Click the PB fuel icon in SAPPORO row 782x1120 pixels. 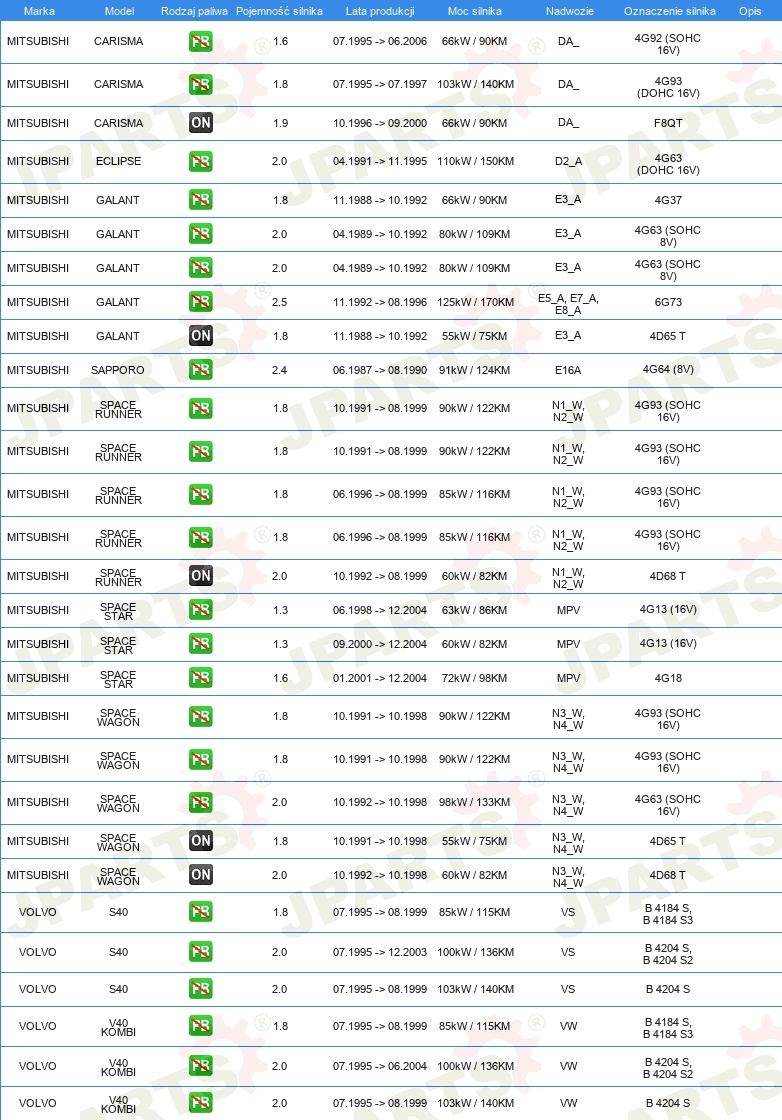tap(201, 370)
